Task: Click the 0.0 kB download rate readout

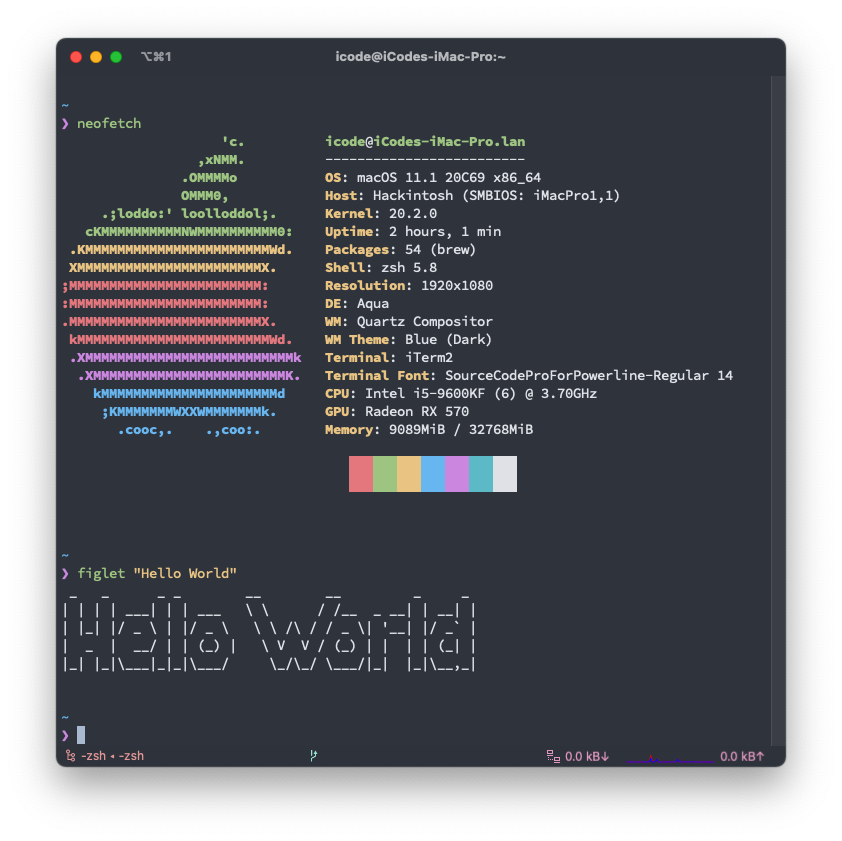Action: click(587, 756)
